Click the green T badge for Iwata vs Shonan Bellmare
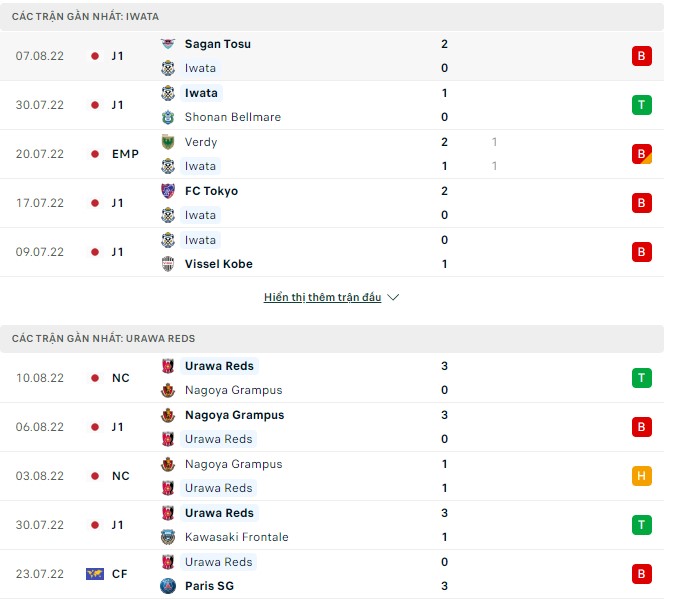Image resolution: width=673 pixels, height=600 pixels. [641, 105]
